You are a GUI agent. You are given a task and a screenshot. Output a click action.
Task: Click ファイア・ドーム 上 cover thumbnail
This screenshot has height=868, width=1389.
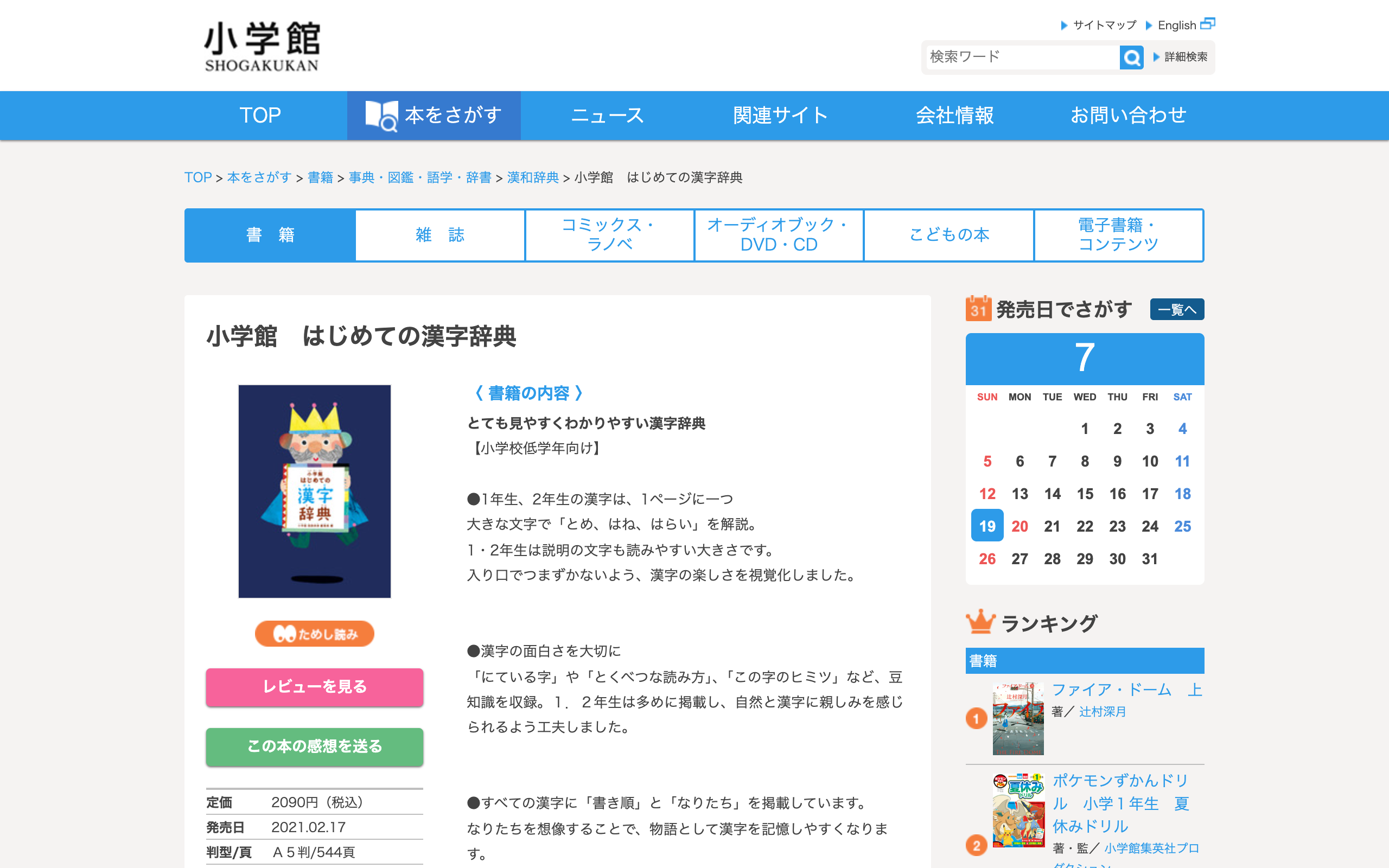[1018, 719]
